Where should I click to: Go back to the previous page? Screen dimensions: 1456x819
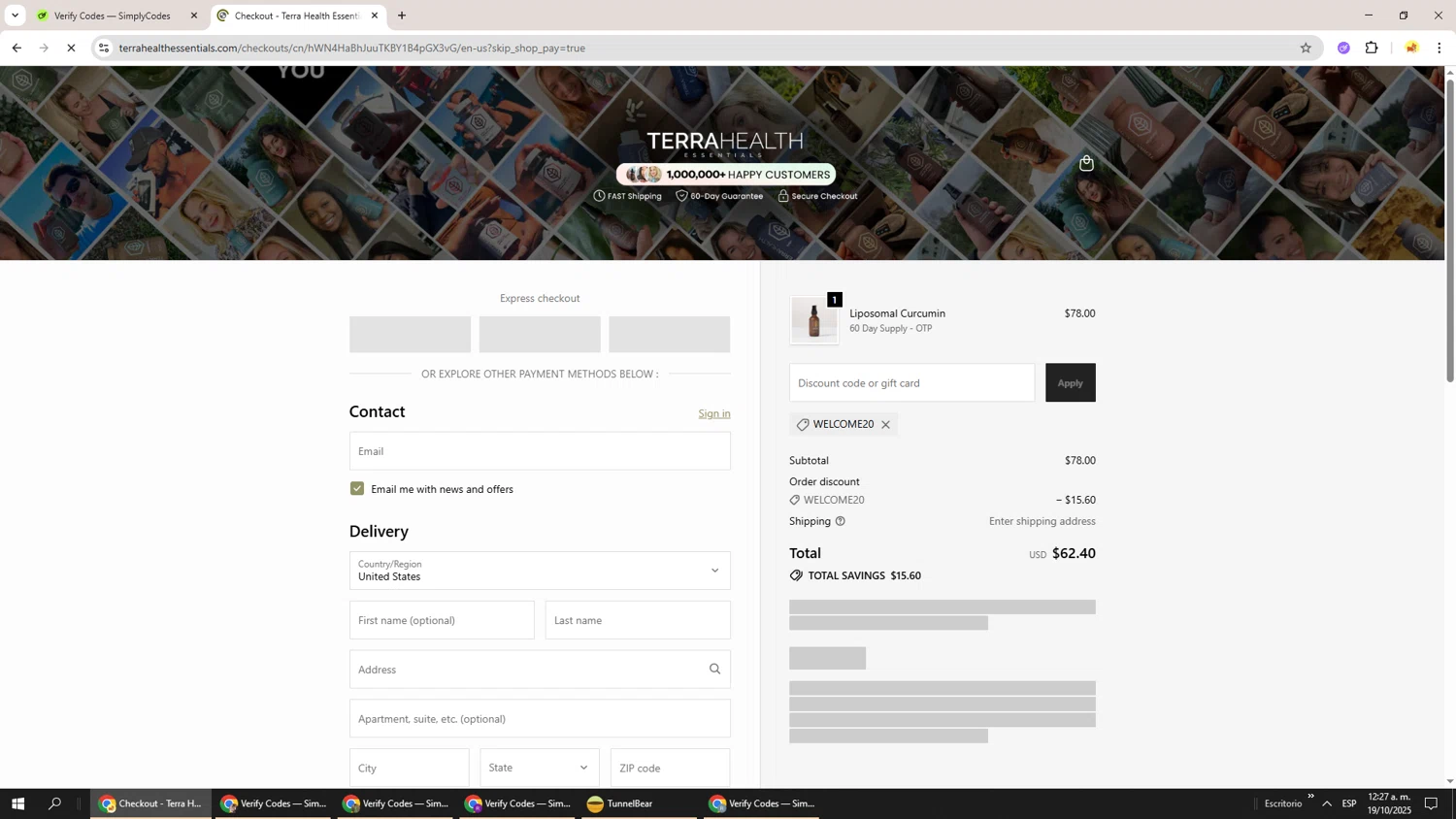point(17,48)
